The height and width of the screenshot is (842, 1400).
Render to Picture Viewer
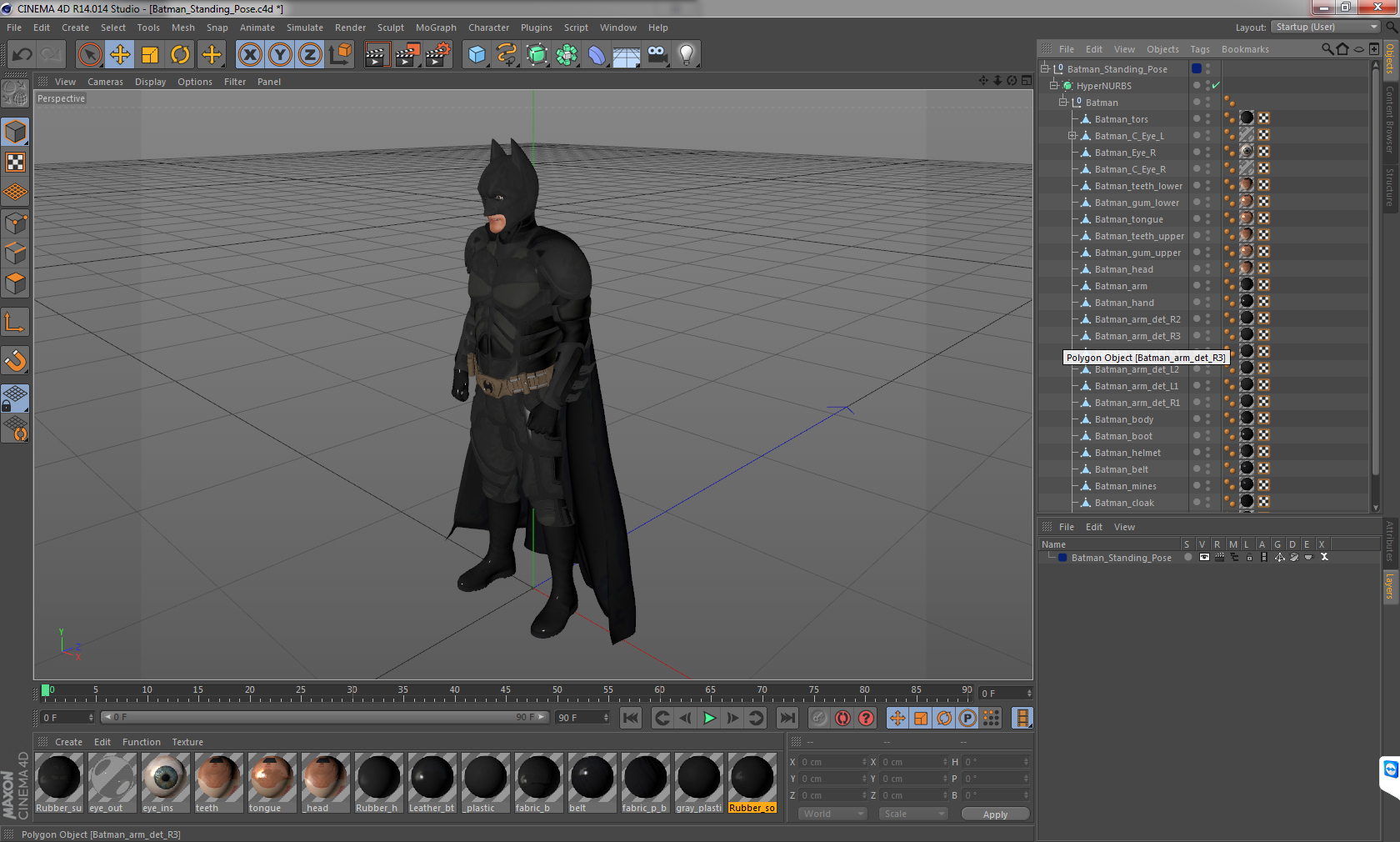407,55
